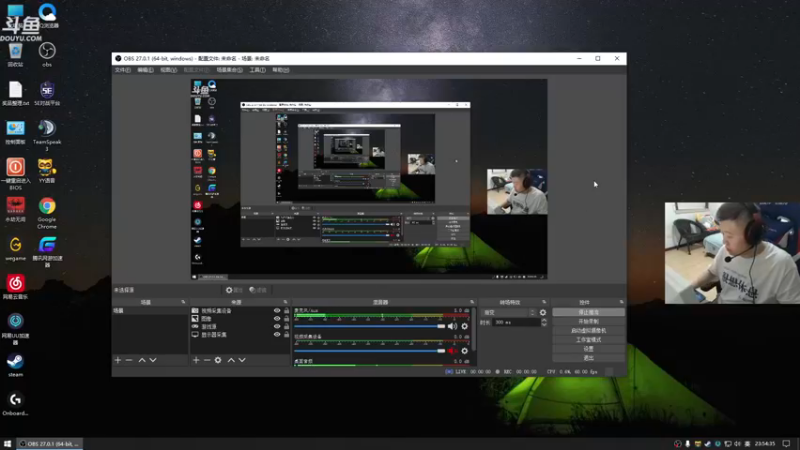800x450 pixels.
Task: Open the 网易云音乐 desktop icon
Action: [x=15, y=287]
